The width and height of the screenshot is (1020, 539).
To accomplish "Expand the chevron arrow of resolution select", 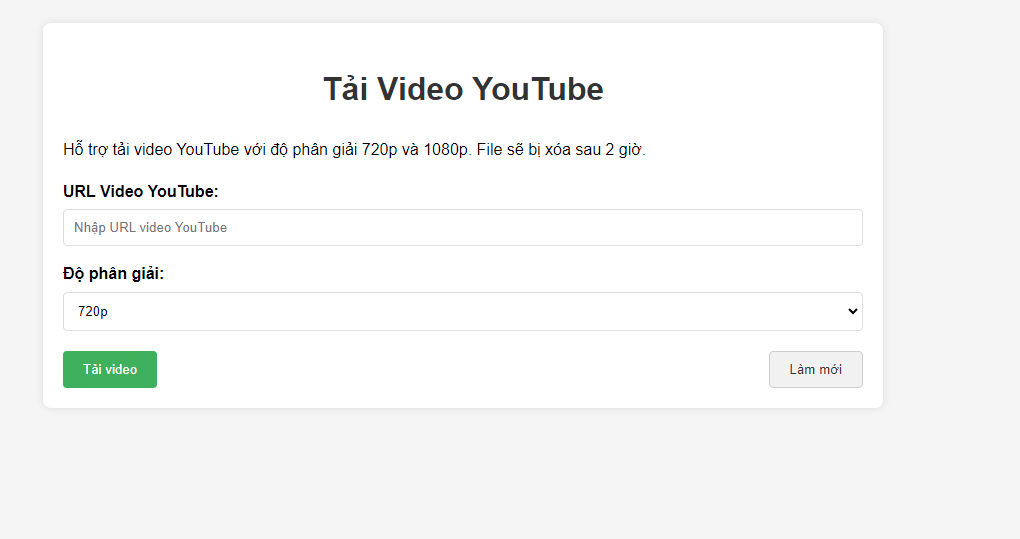I will click(x=852, y=311).
